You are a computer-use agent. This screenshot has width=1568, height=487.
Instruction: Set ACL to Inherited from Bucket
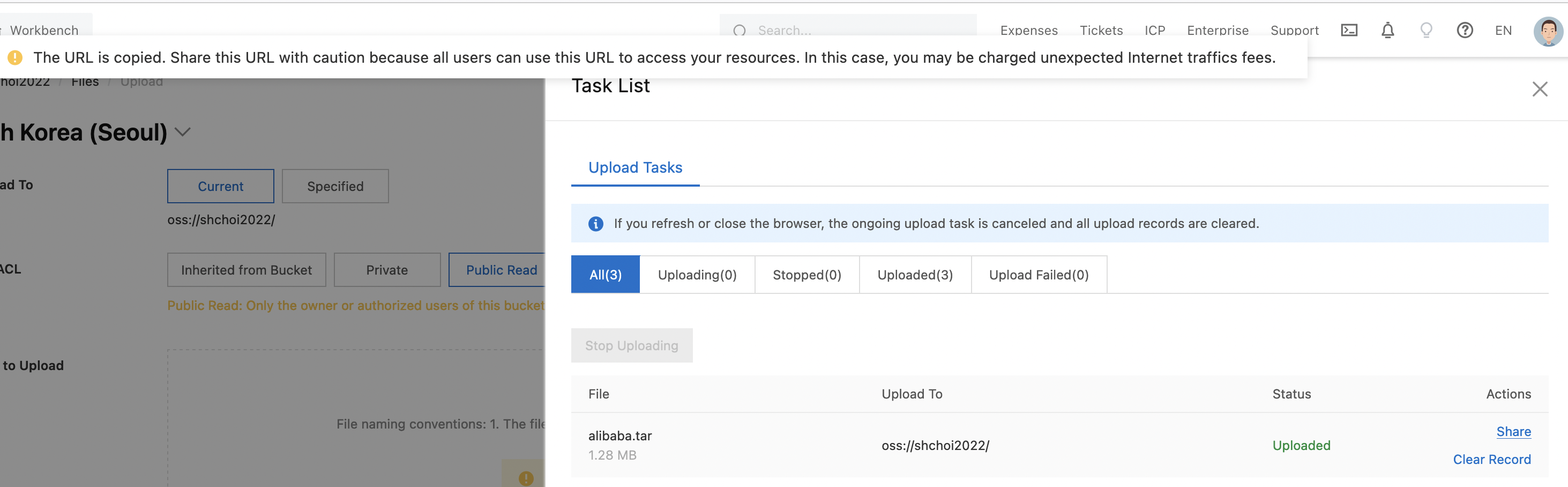pyautogui.click(x=246, y=269)
